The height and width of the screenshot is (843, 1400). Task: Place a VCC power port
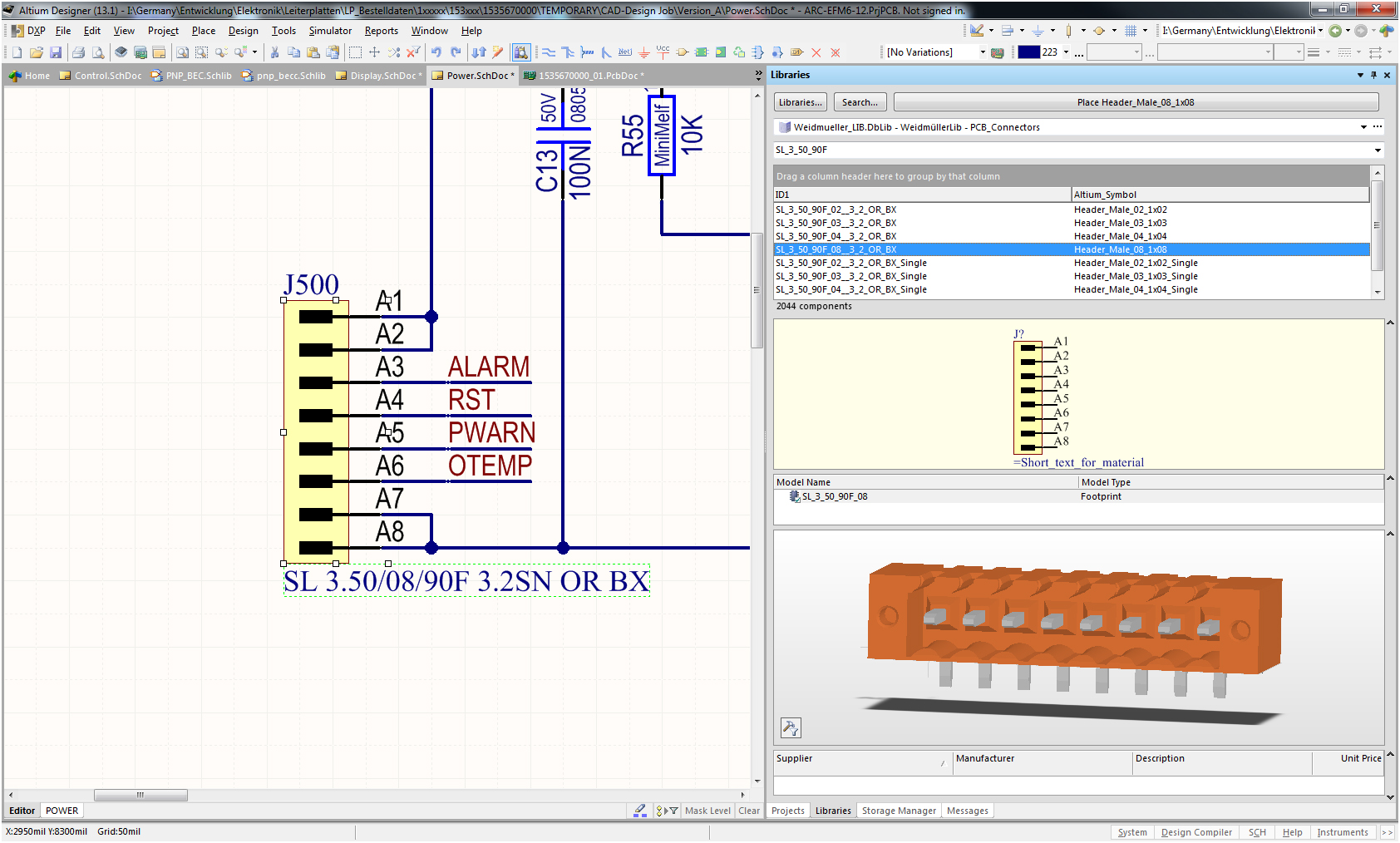click(663, 52)
